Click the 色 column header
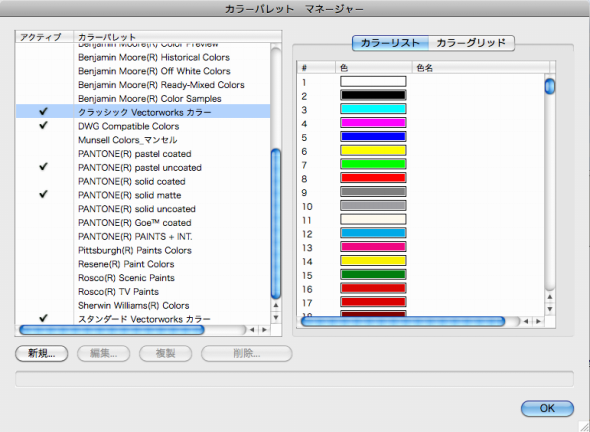 pos(374,67)
